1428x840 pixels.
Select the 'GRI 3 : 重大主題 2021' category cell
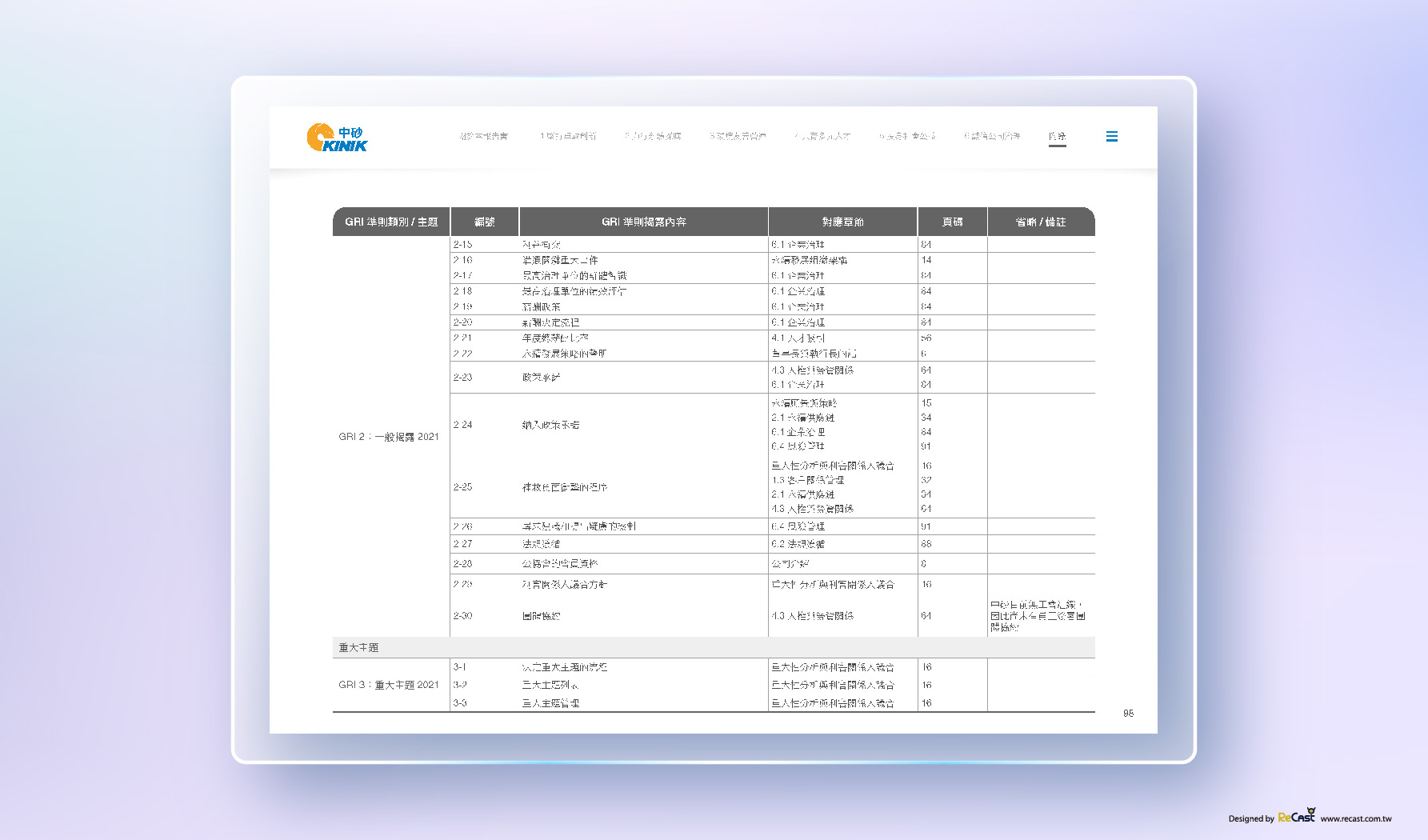tap(389, 685)
